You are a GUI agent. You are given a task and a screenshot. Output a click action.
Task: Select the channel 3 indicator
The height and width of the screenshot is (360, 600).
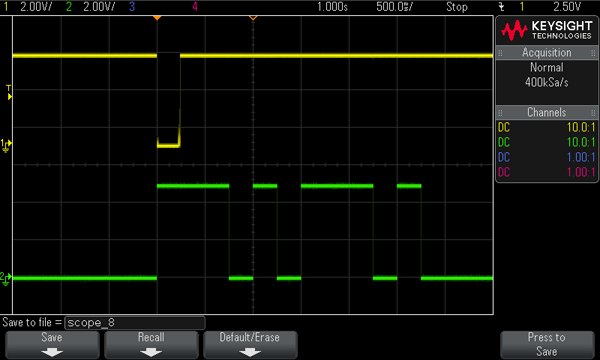tap(132, 7)
